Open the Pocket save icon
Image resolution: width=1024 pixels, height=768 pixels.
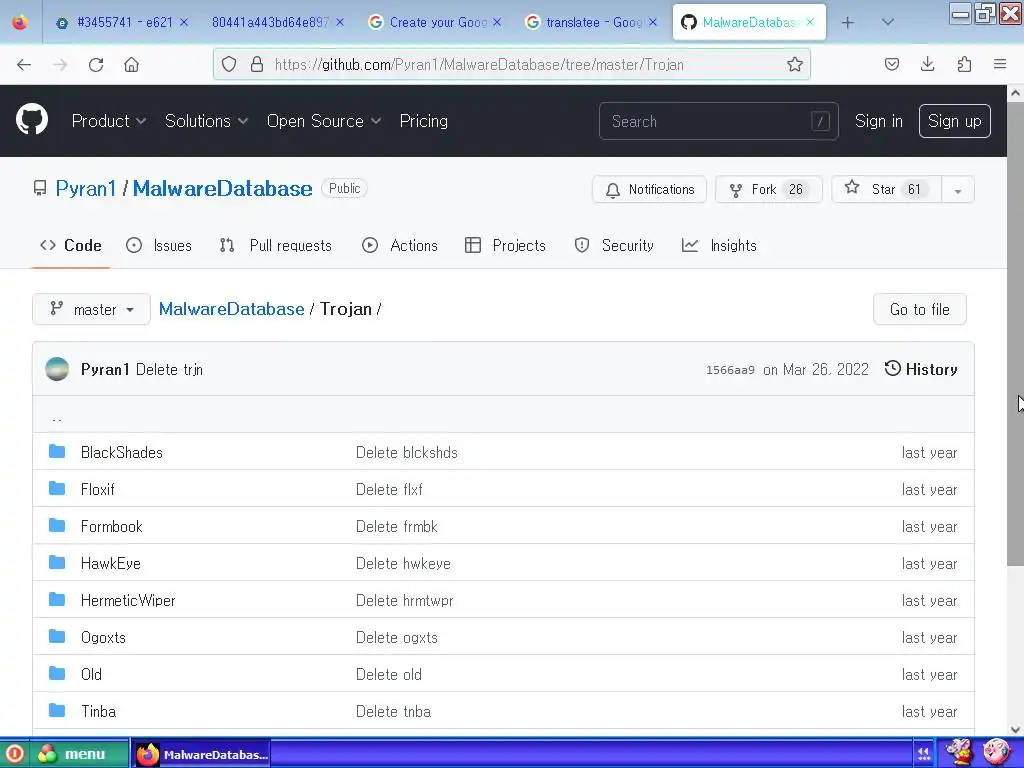coord(891,64)
